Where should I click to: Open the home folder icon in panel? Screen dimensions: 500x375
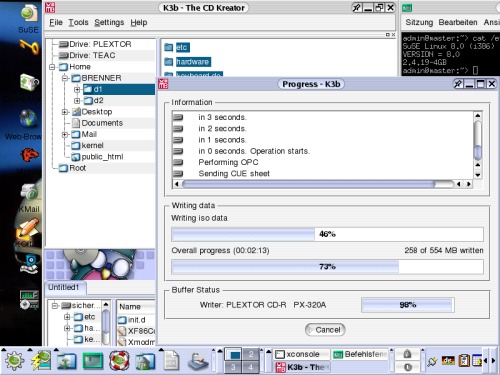point(145,361)
